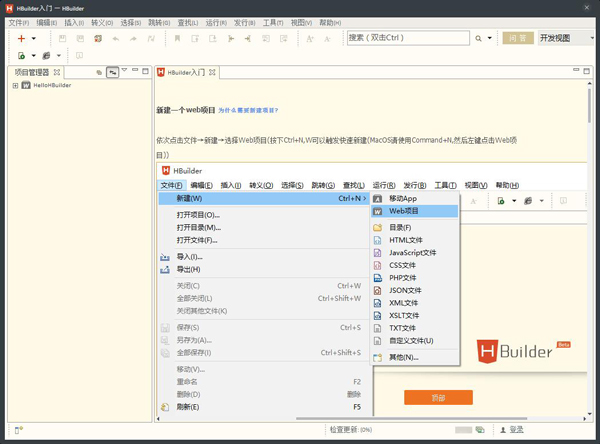This screenshot has width=600, height=444.
Task: Expand the arrow beside the globe icon
Action: tap(59, 56)
